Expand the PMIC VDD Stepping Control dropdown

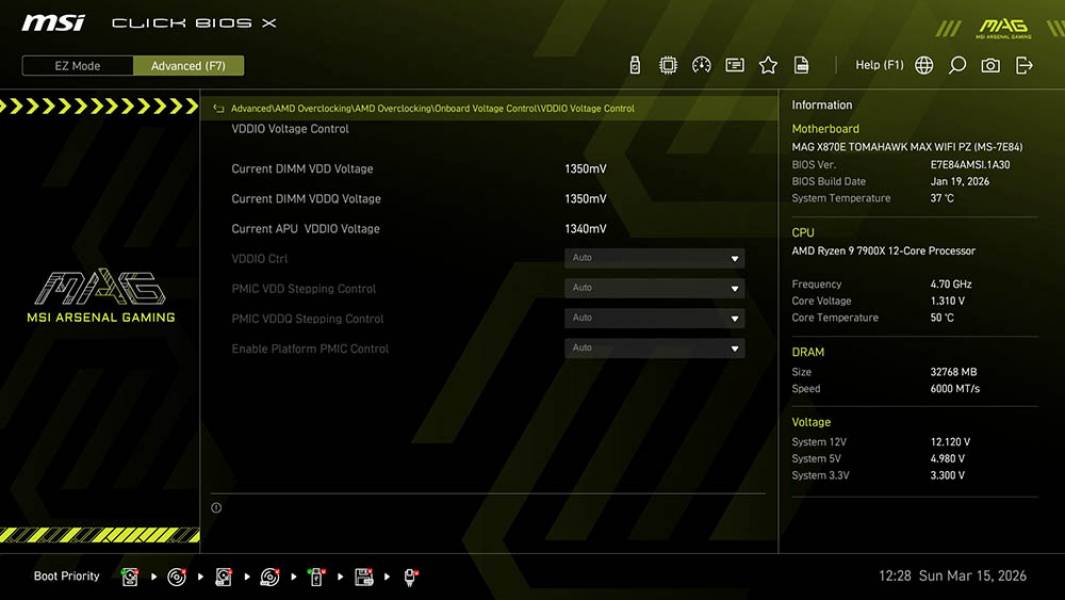click(655, 288)
